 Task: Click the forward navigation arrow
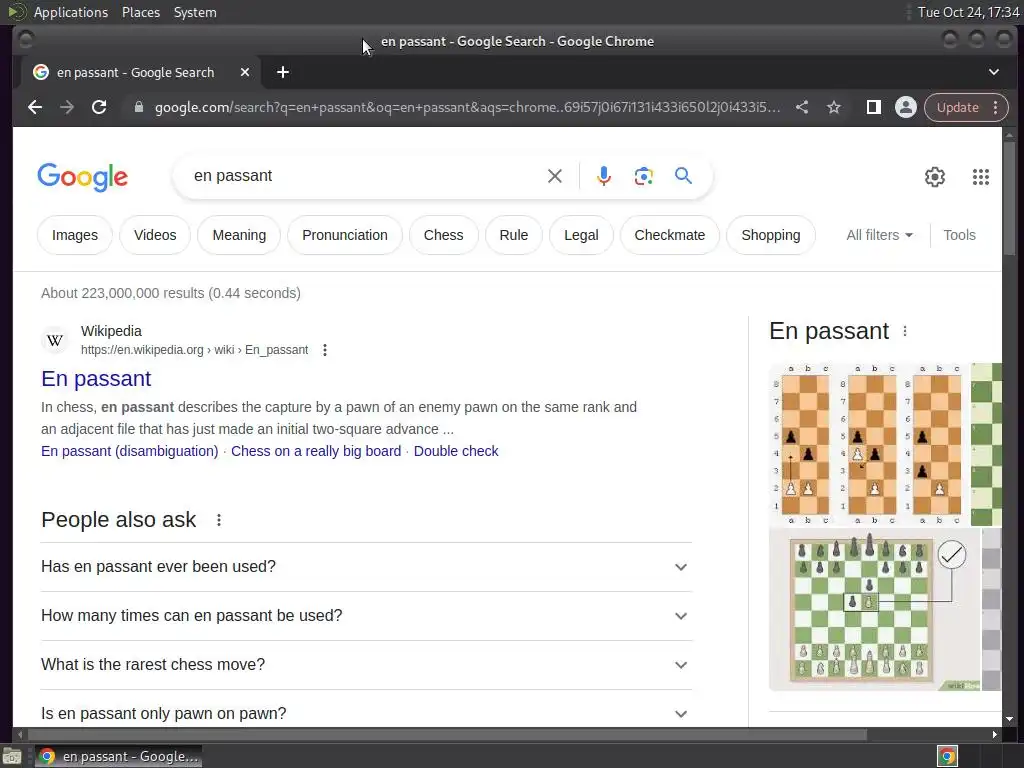click(67, 107)
